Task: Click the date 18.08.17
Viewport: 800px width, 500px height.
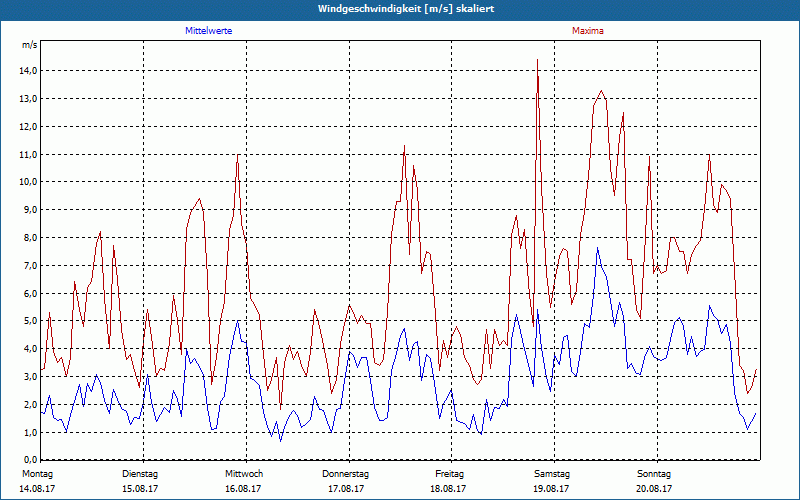Action: (x=448, y=489)
